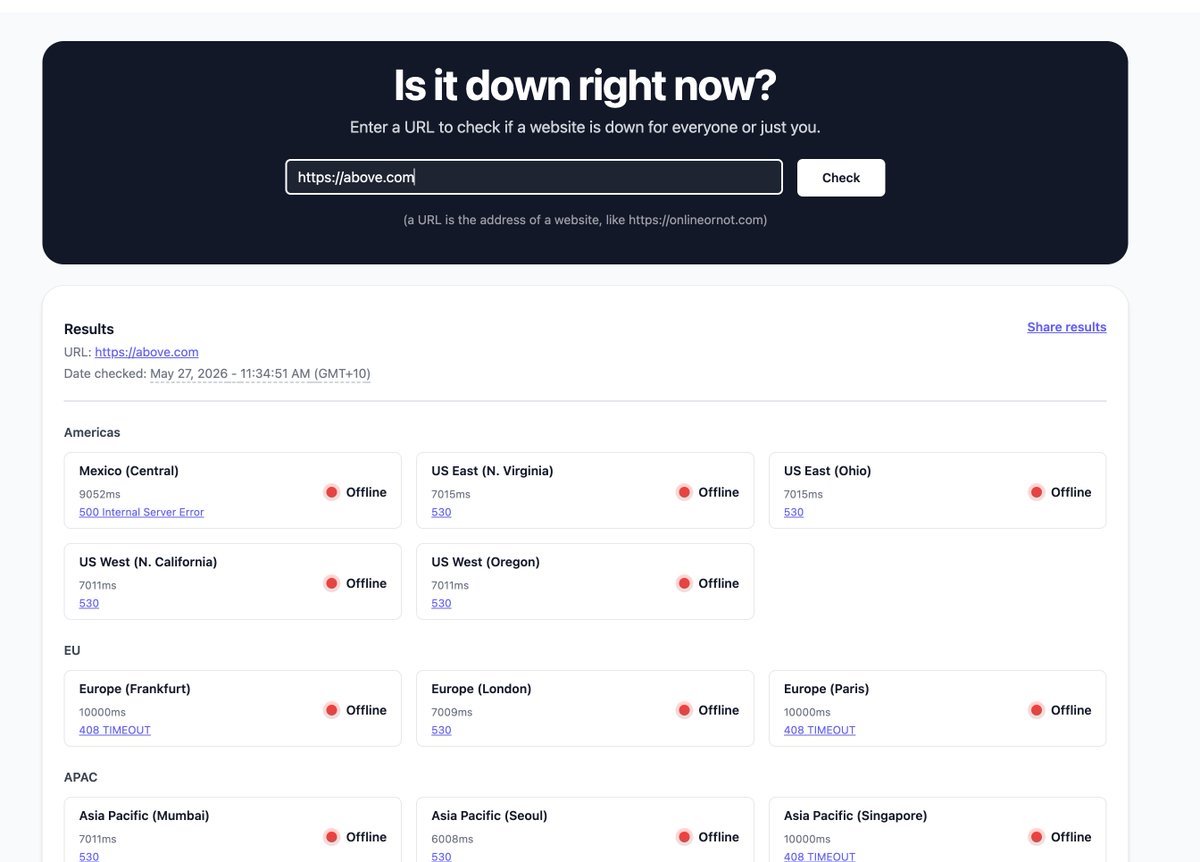
Task: Select the US East (Ohio) title
Action: click(x=827, y=471)
